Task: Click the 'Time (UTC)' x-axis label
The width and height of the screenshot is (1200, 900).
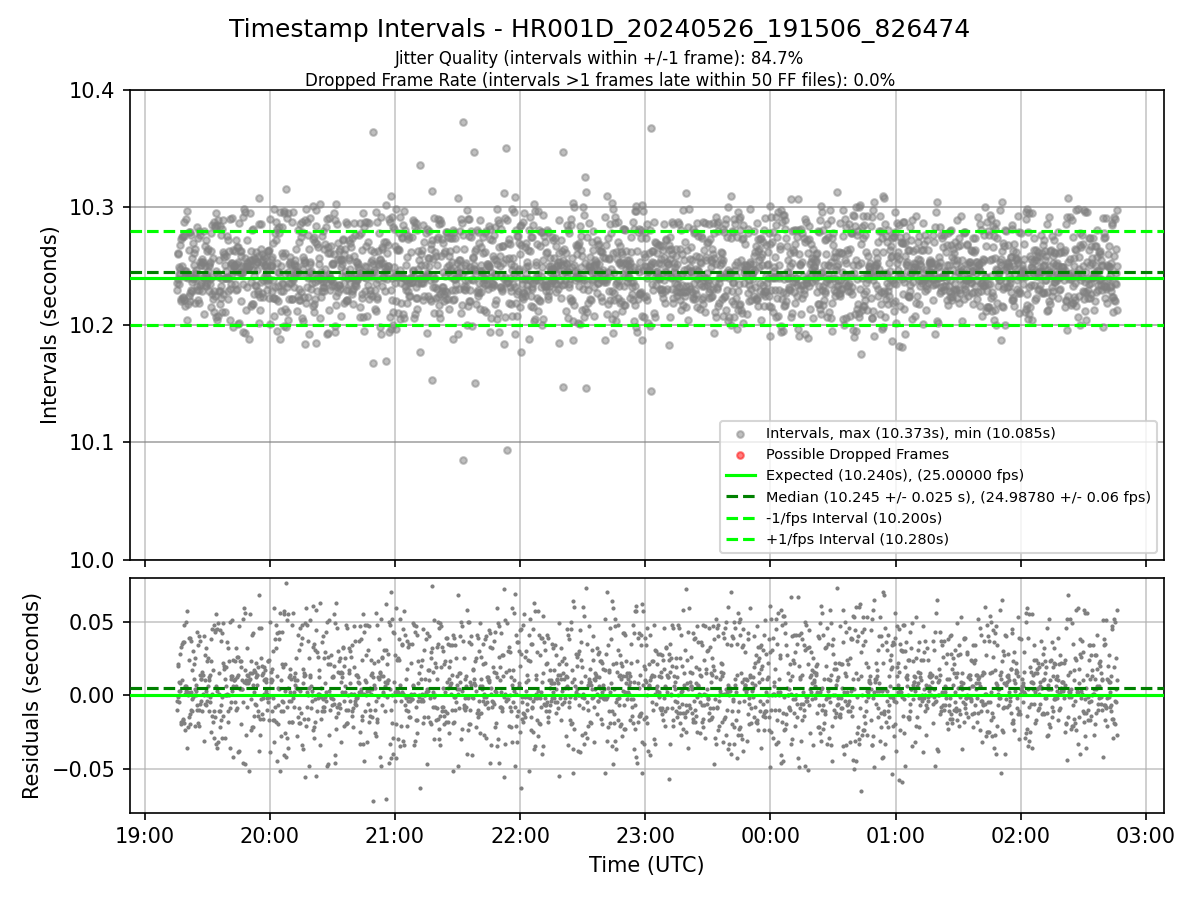Action: point(646,865)
